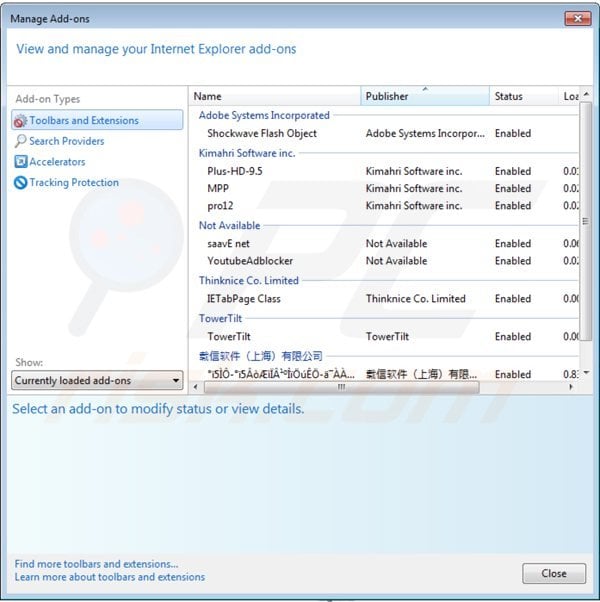Open the Show add-ons dropdown
This screenshot has width=600, height=602.
click(97, 380)
